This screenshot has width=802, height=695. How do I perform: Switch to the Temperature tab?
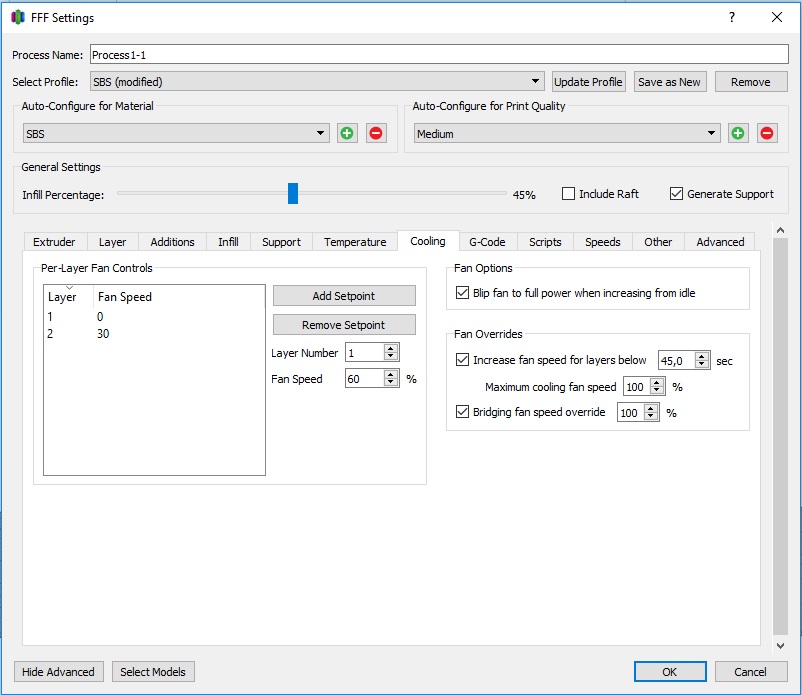pos(355,242)
